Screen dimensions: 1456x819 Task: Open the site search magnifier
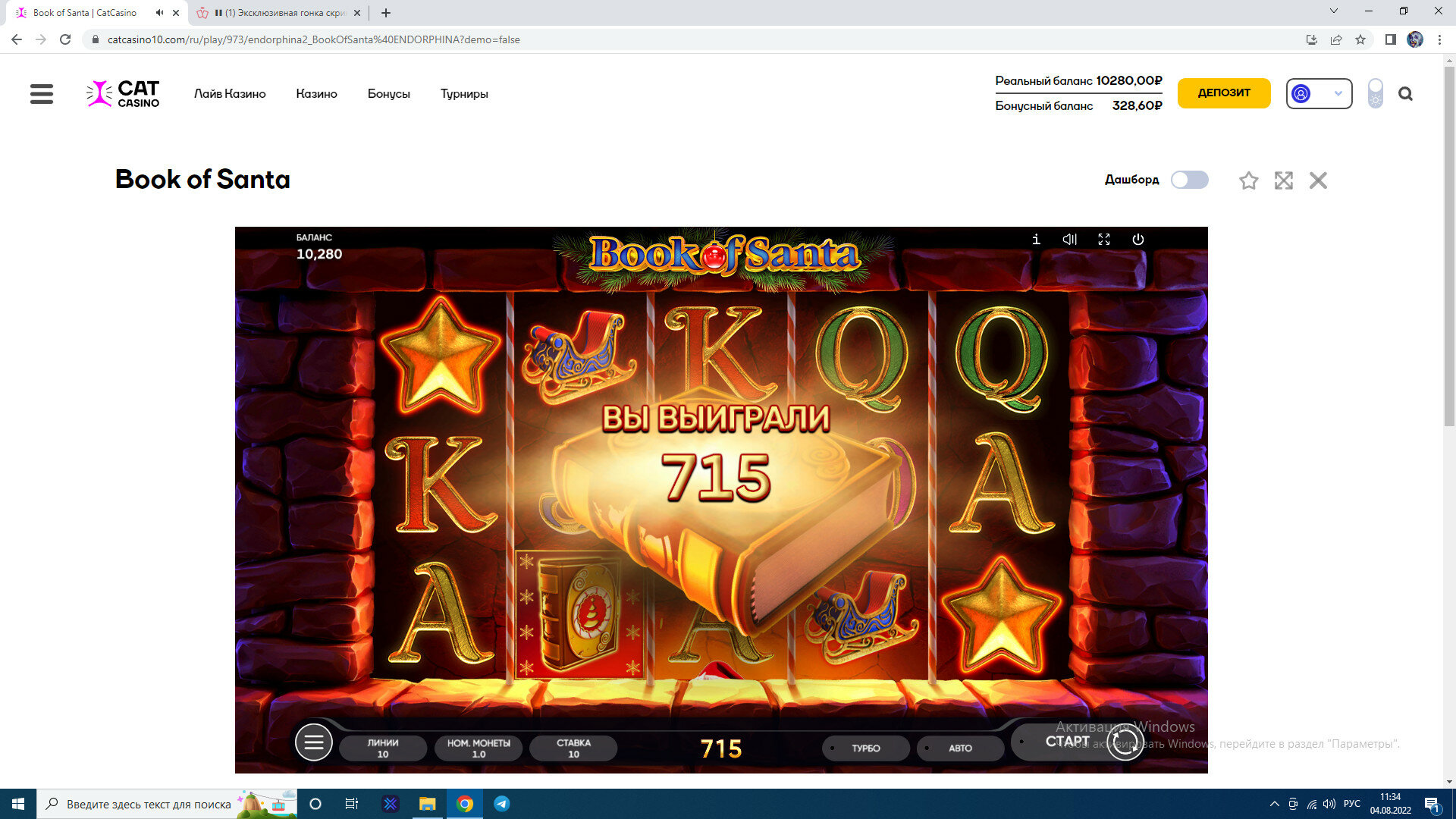(x=1405, y=94)
